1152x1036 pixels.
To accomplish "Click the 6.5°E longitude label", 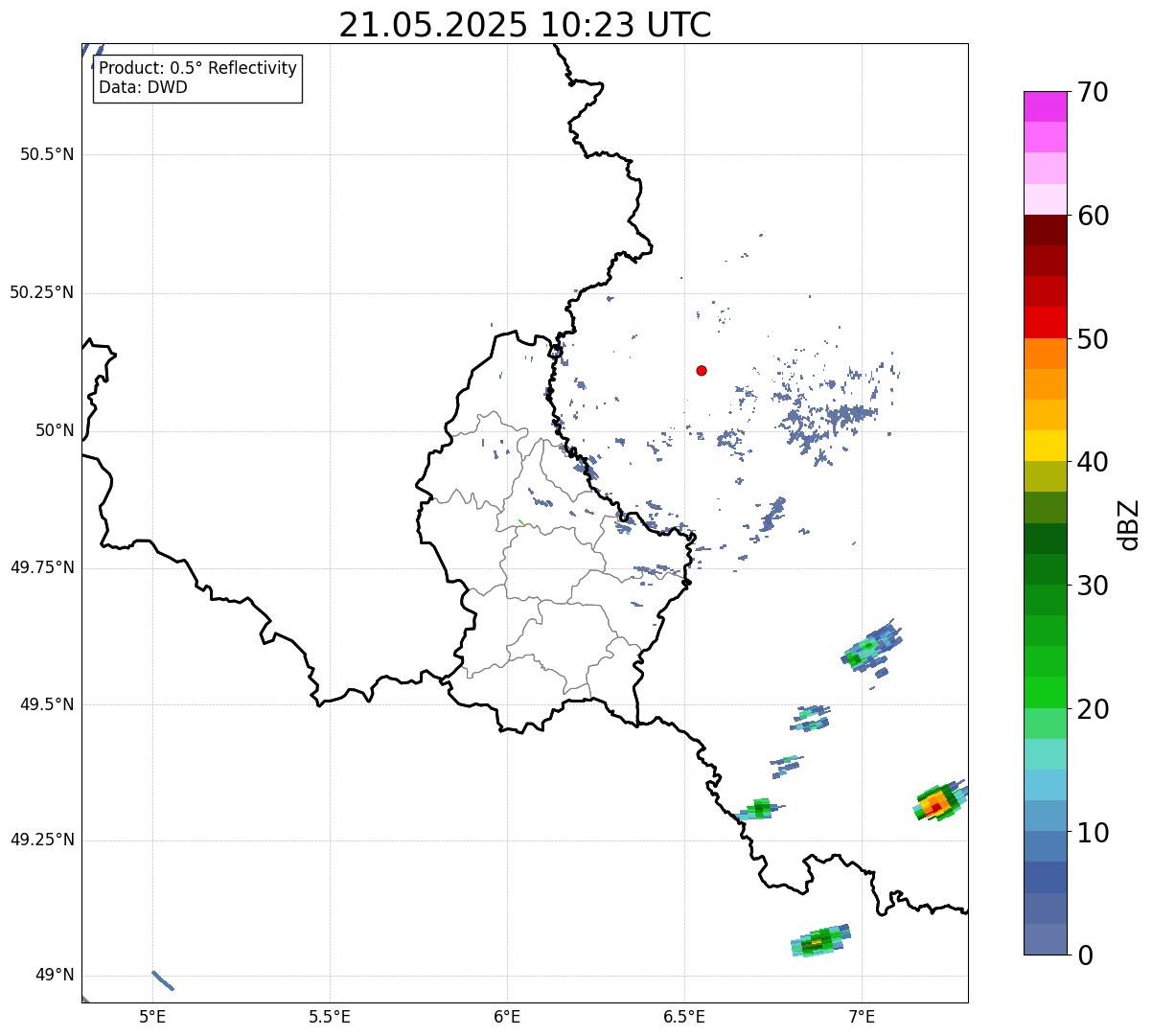I will [x=684, y=1017].
